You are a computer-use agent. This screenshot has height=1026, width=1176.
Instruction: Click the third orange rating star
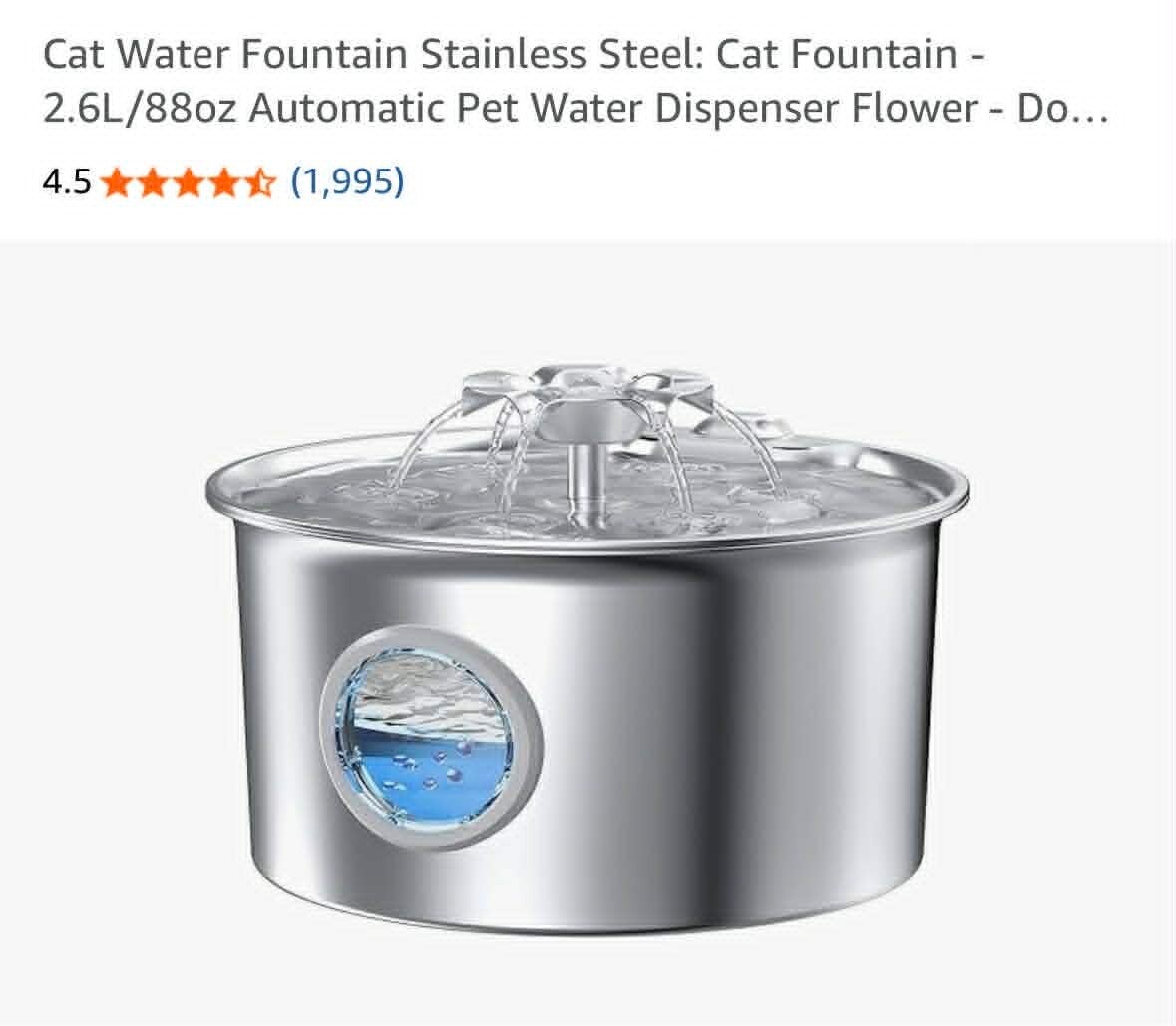click(189, 182)
